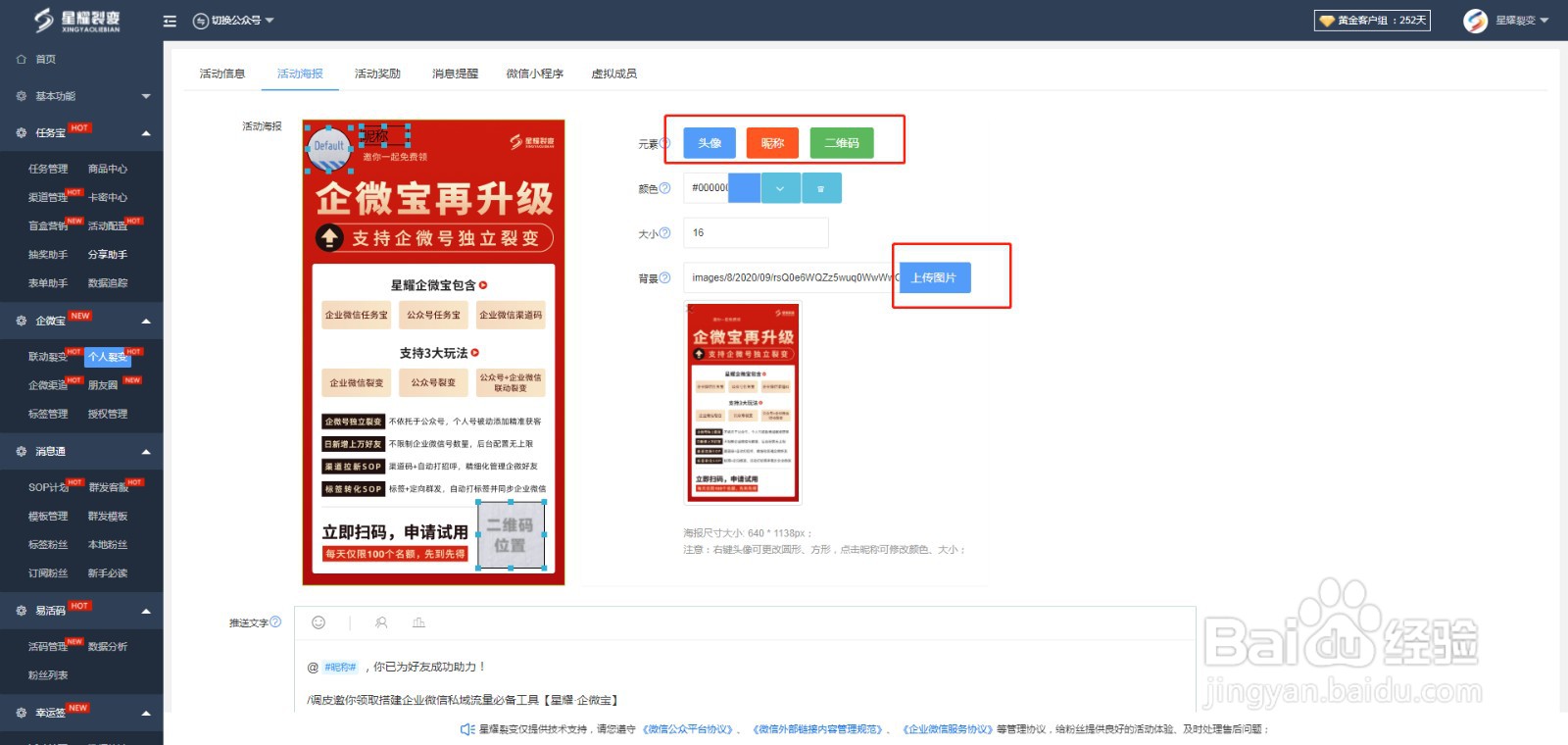Click the 星耀裂变 logo in the header

(77, 21)
